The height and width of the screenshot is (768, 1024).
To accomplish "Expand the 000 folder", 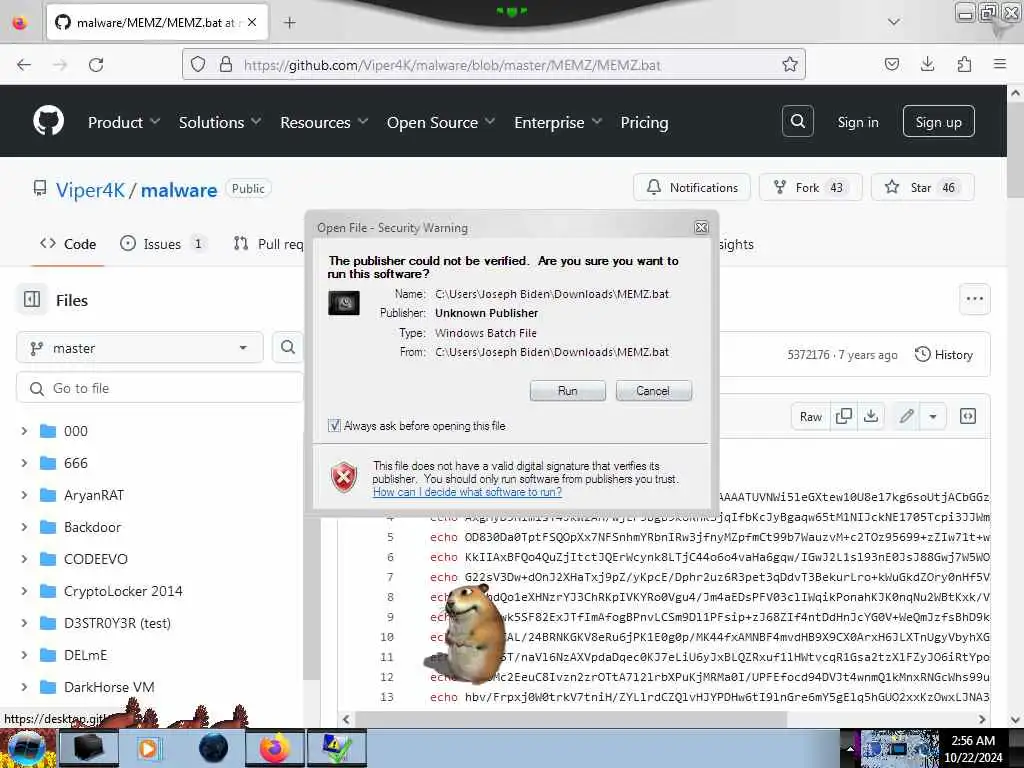I will [x=24, y=431].
